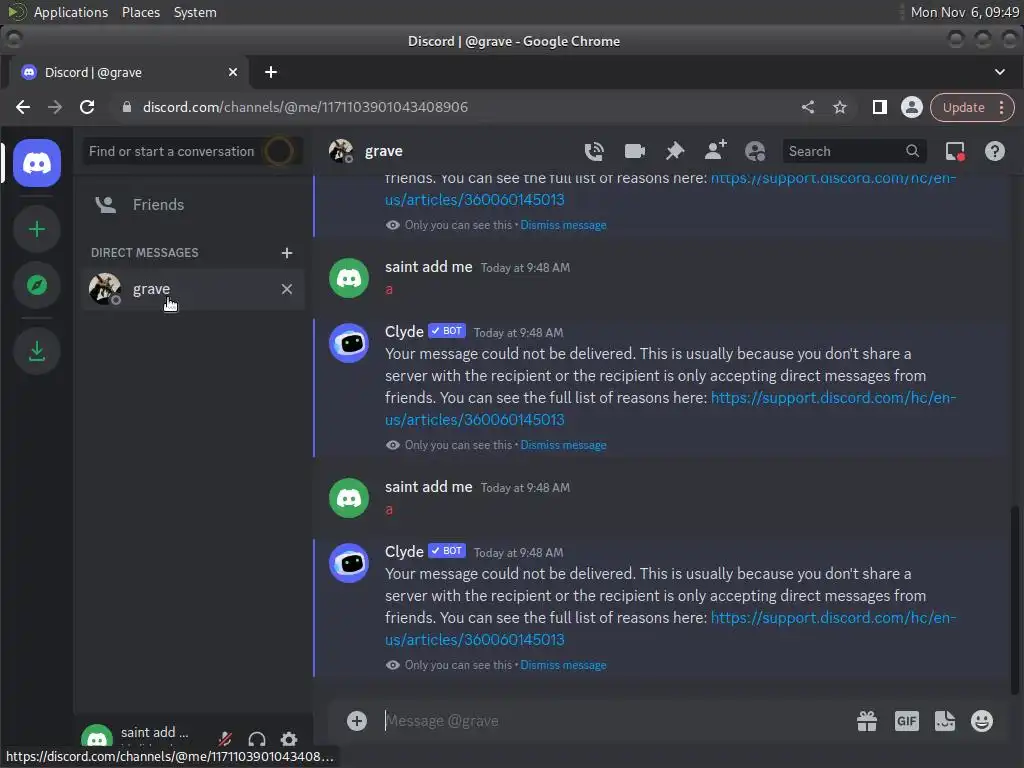Open the Discord help icon
Screen dimensions: 1024x768
[995, 152]
